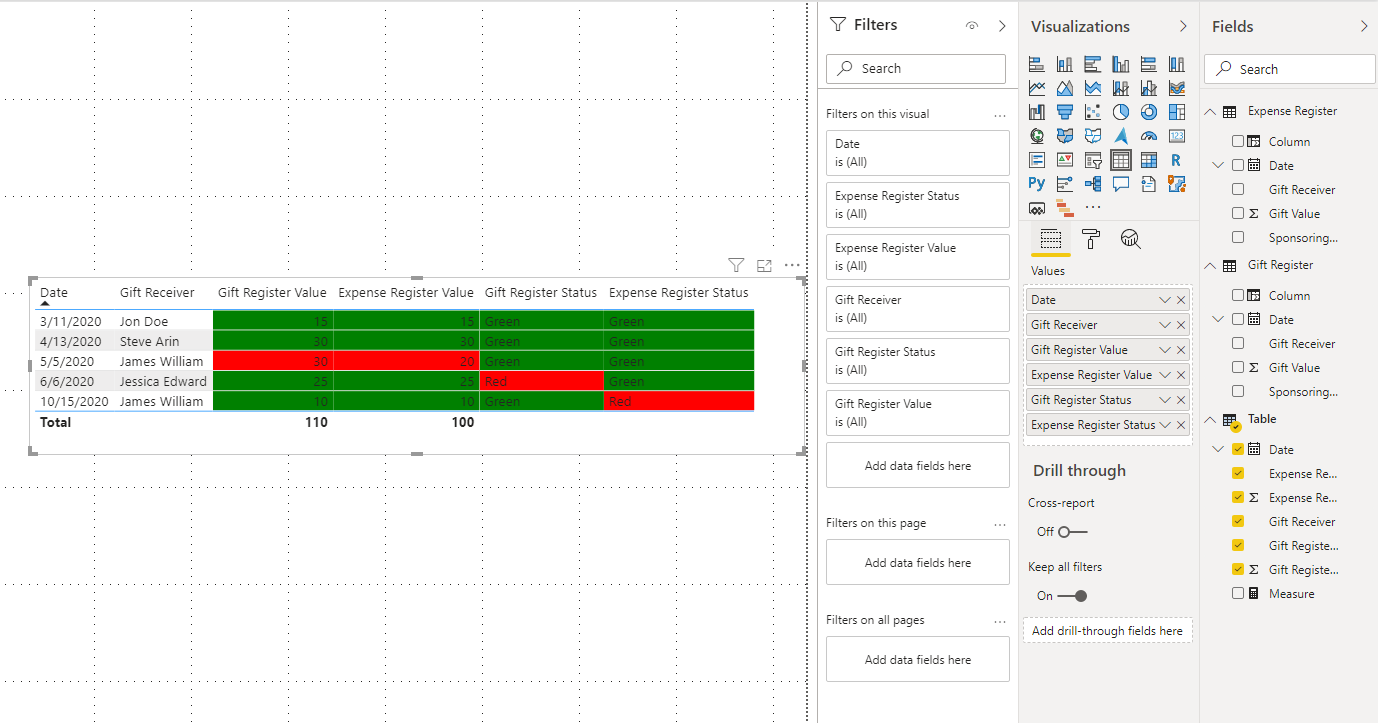Viewport: 1378px width, 723px height.
Task: Check Column under Expense Register
Action: 1238,141
